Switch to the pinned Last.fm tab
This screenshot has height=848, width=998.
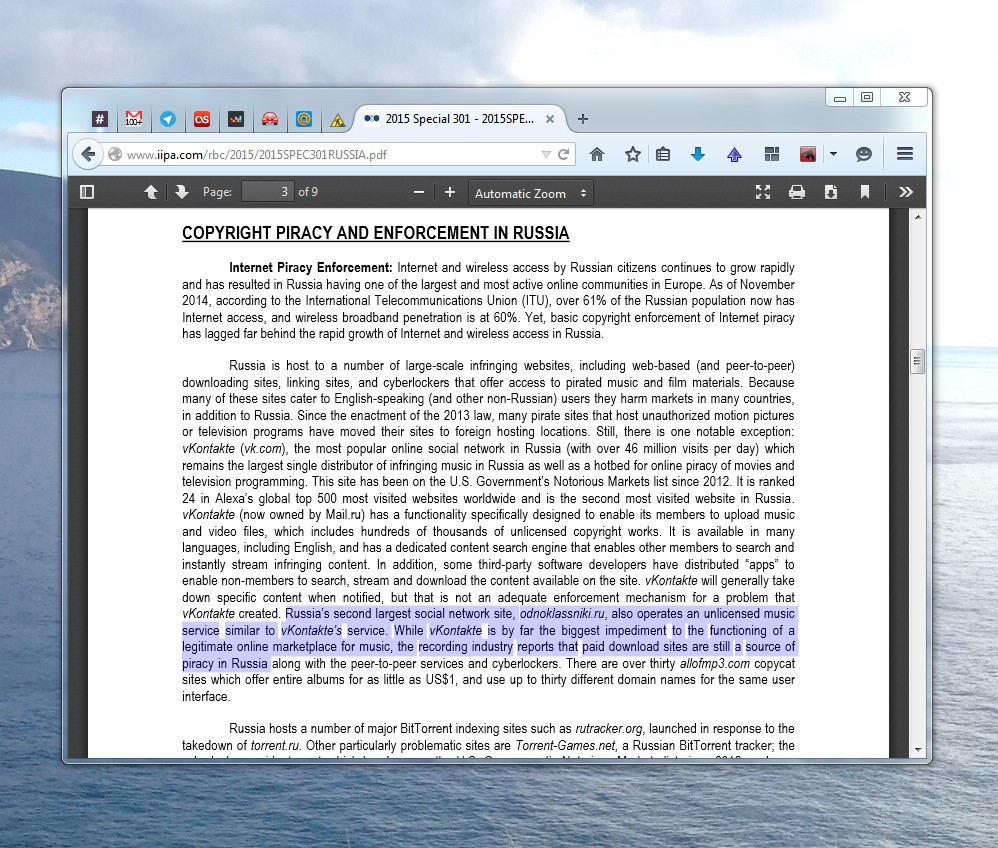pyautogui.click(x=202, y=119)
